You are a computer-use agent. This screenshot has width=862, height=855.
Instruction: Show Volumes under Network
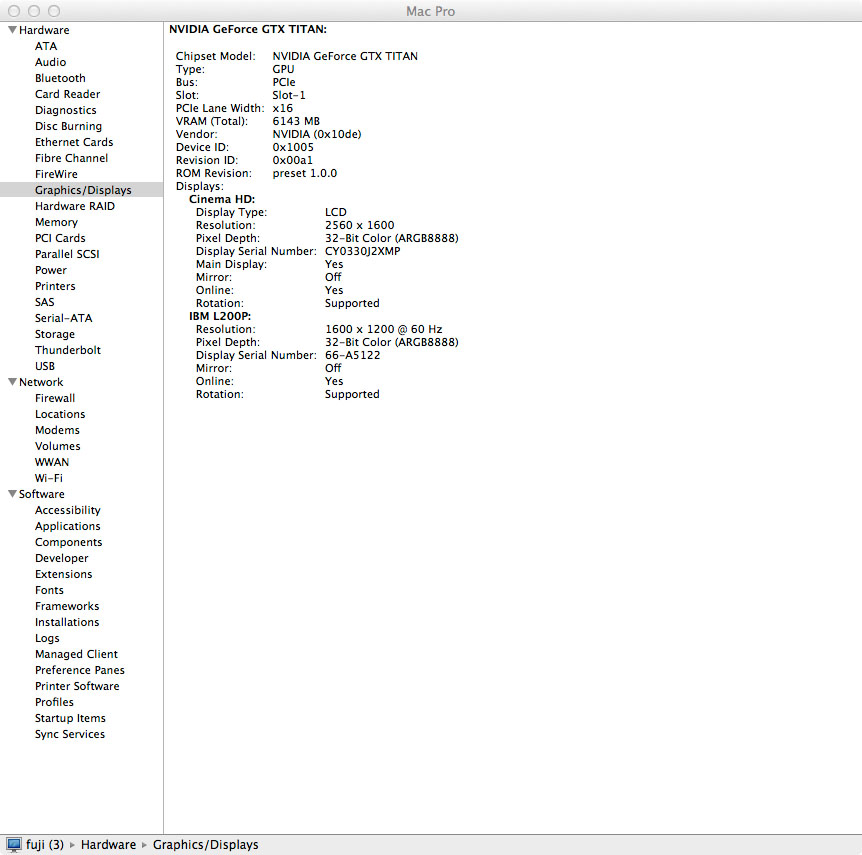(57, 446)
